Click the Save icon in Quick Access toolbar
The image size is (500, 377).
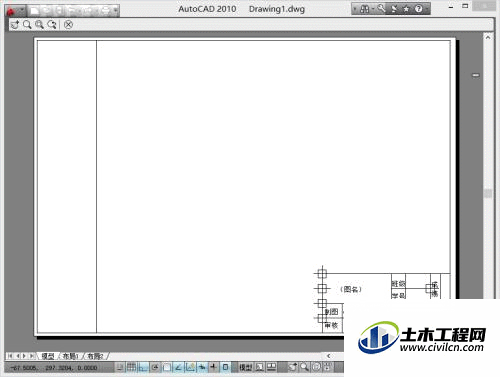coord(59,11)
